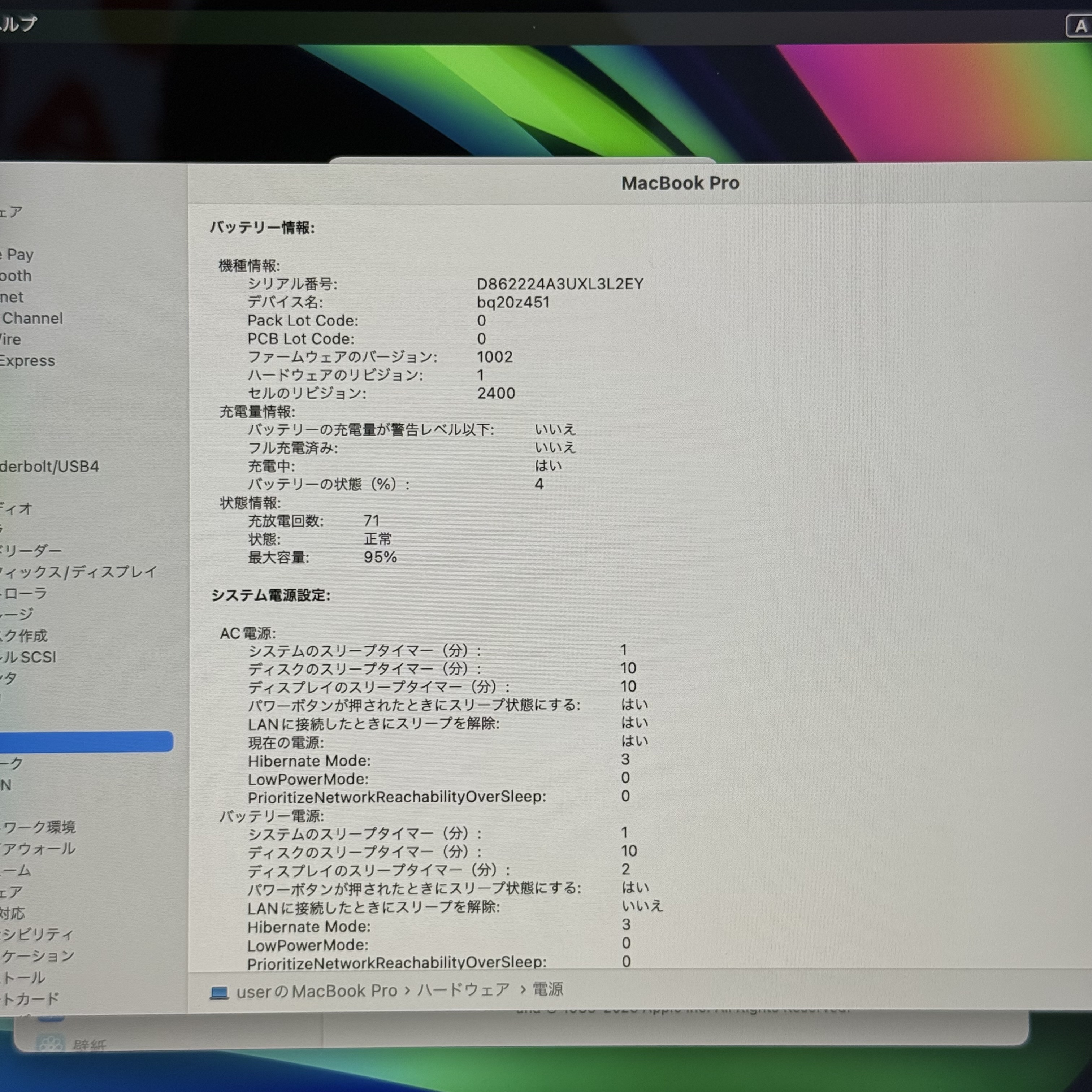1092x1092 pixels.
Task: Select the Bluetooth sidebar item
Action: [16, 276]
